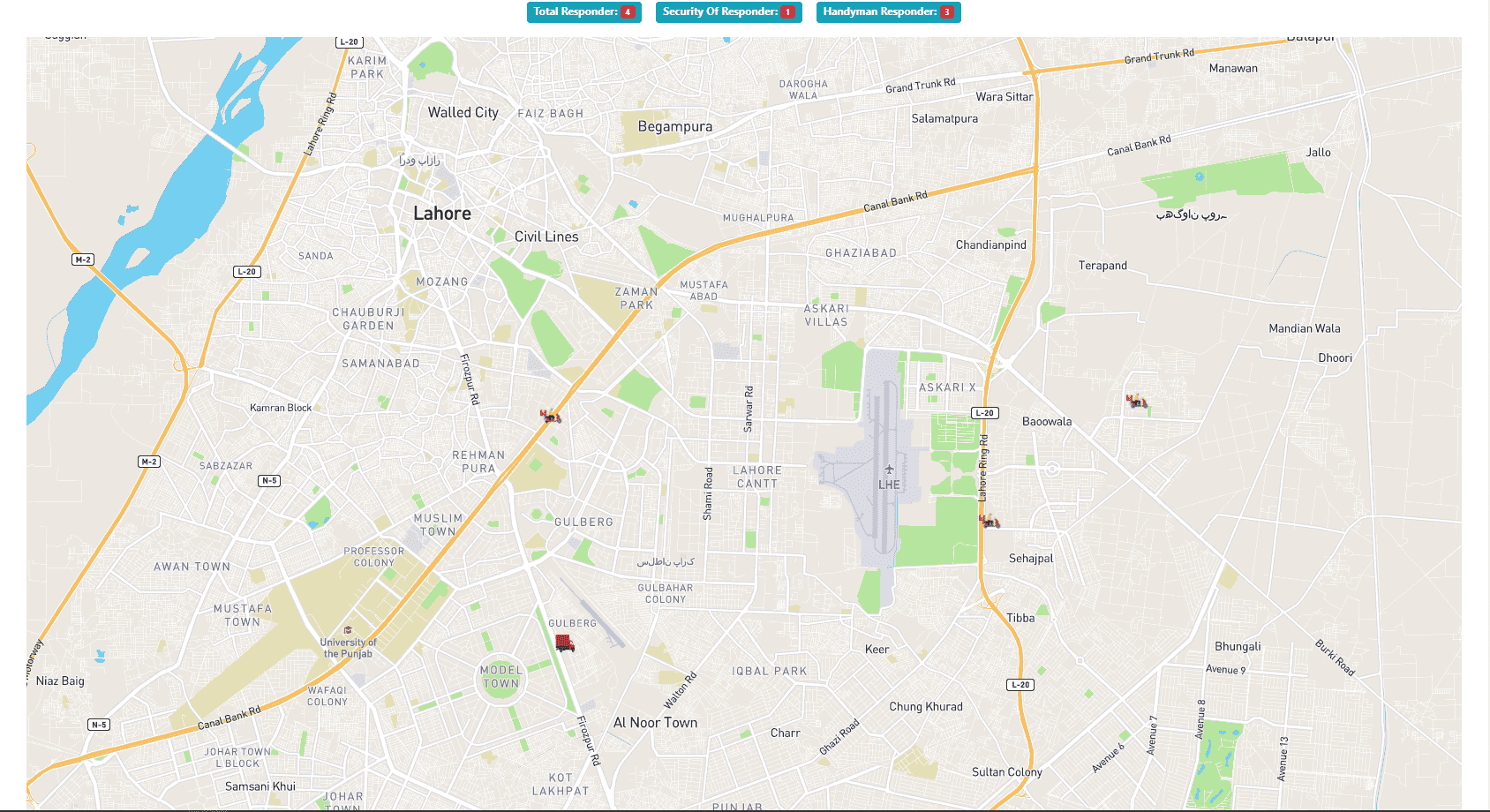Click the Model Town label
Image resolution: width=1490 pixels, height=812 pixels.
[501, 677]
